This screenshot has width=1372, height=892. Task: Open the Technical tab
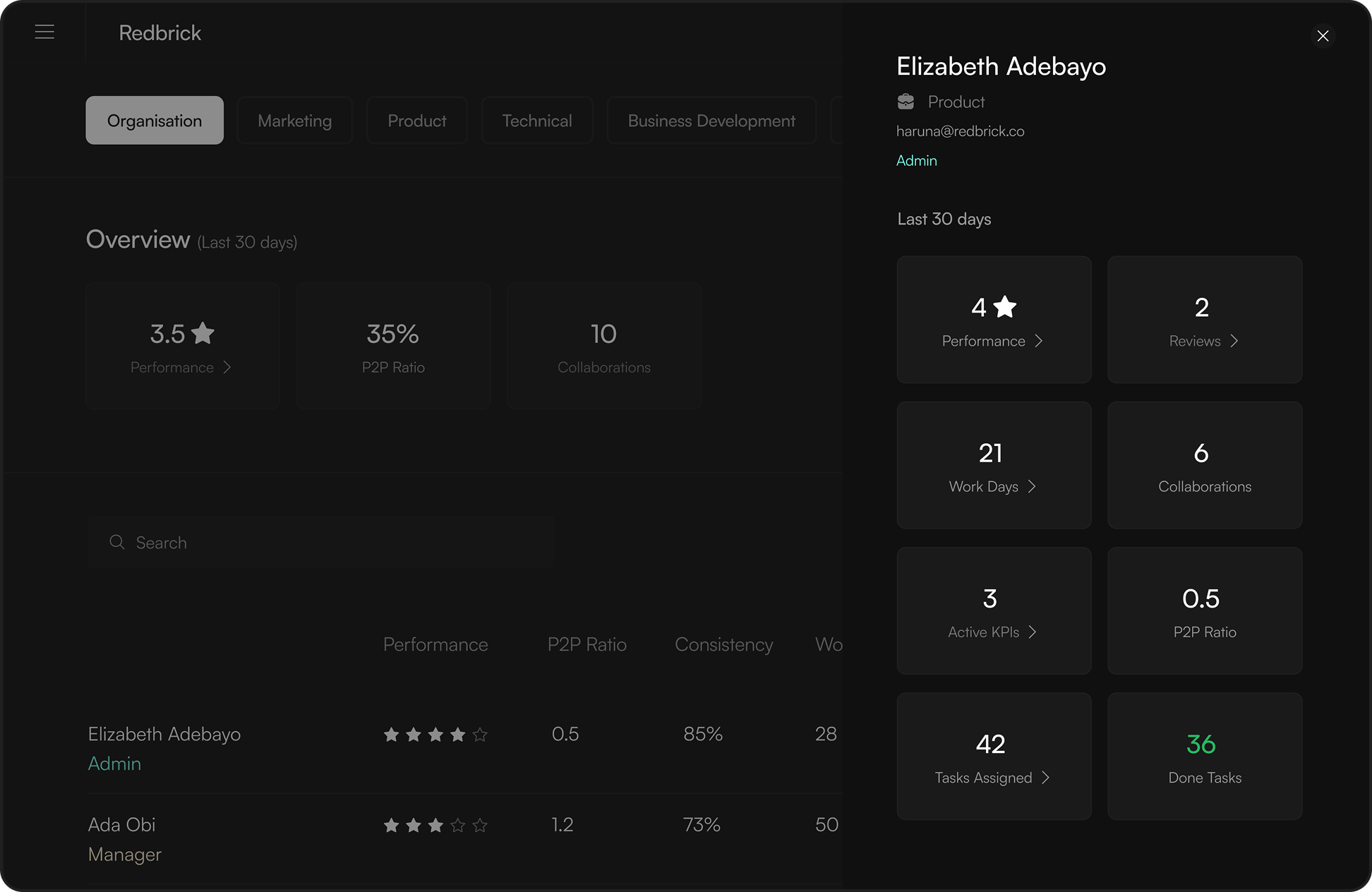[x=536, y=121]
